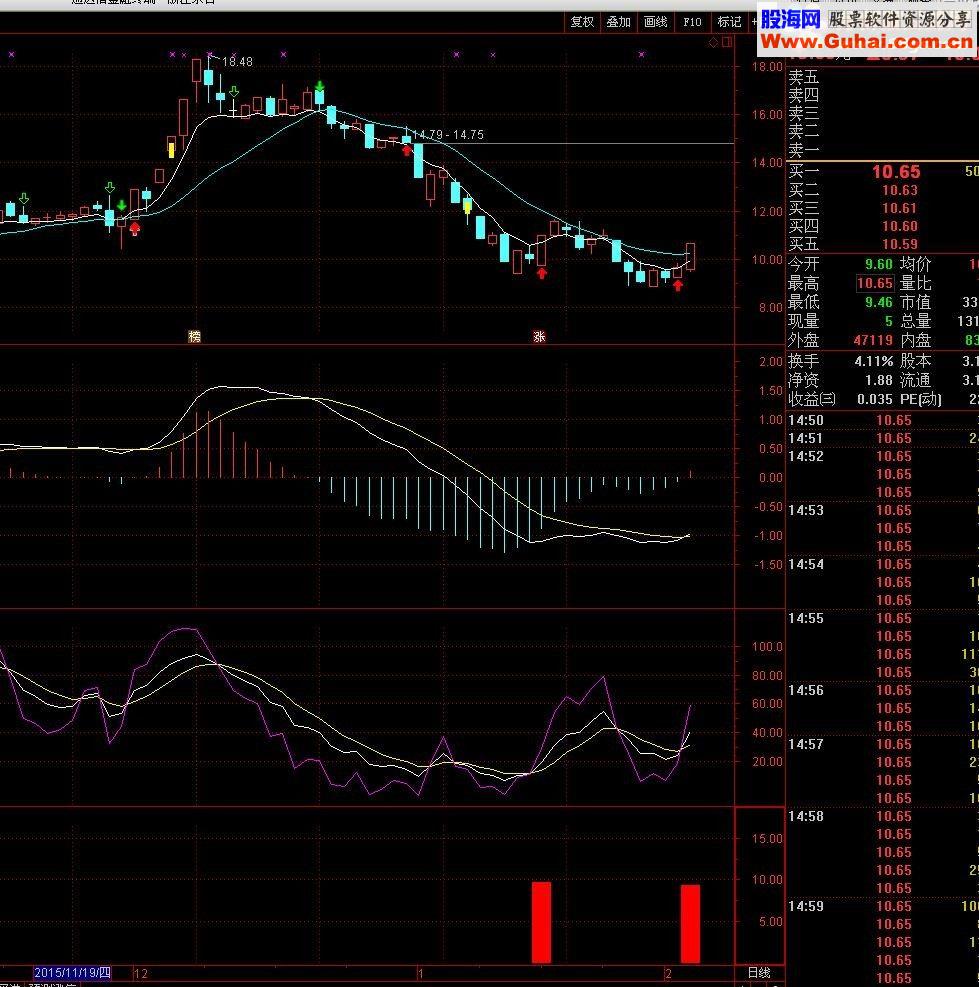Click red up arrow above the 涨 marker
The width and height of the screenshot is (979, 987).
pos(541,273)
